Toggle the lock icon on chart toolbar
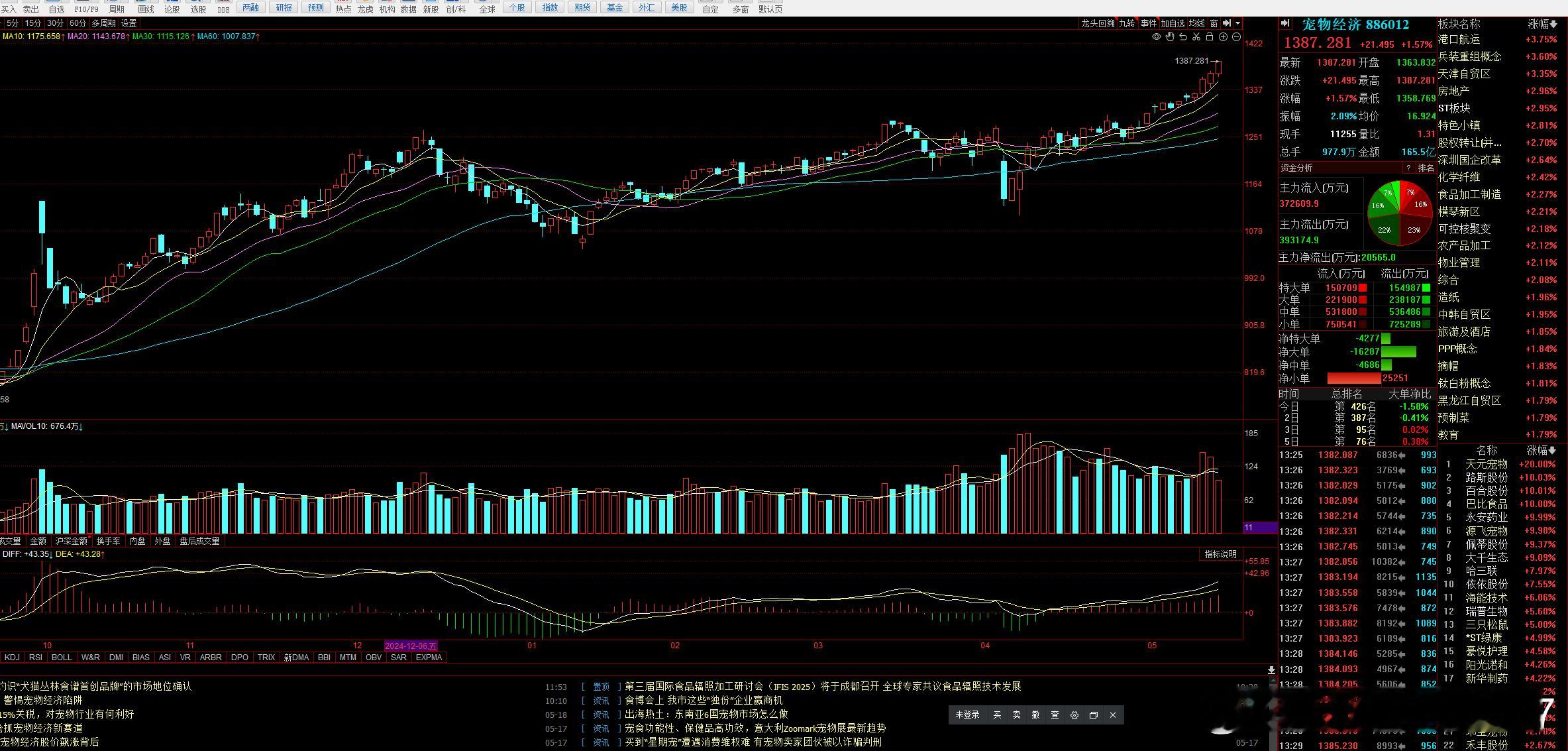The height and width of the screenshot is (751, 1568). pos(1210,37)
